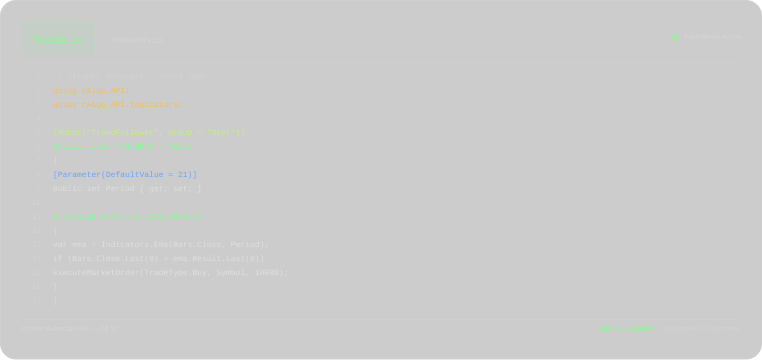Click the ExecuteMarketOrder code line
Image resolution: width=762 pixels, height=360 pixels.
pyautogui.click(x=171, y=273)
